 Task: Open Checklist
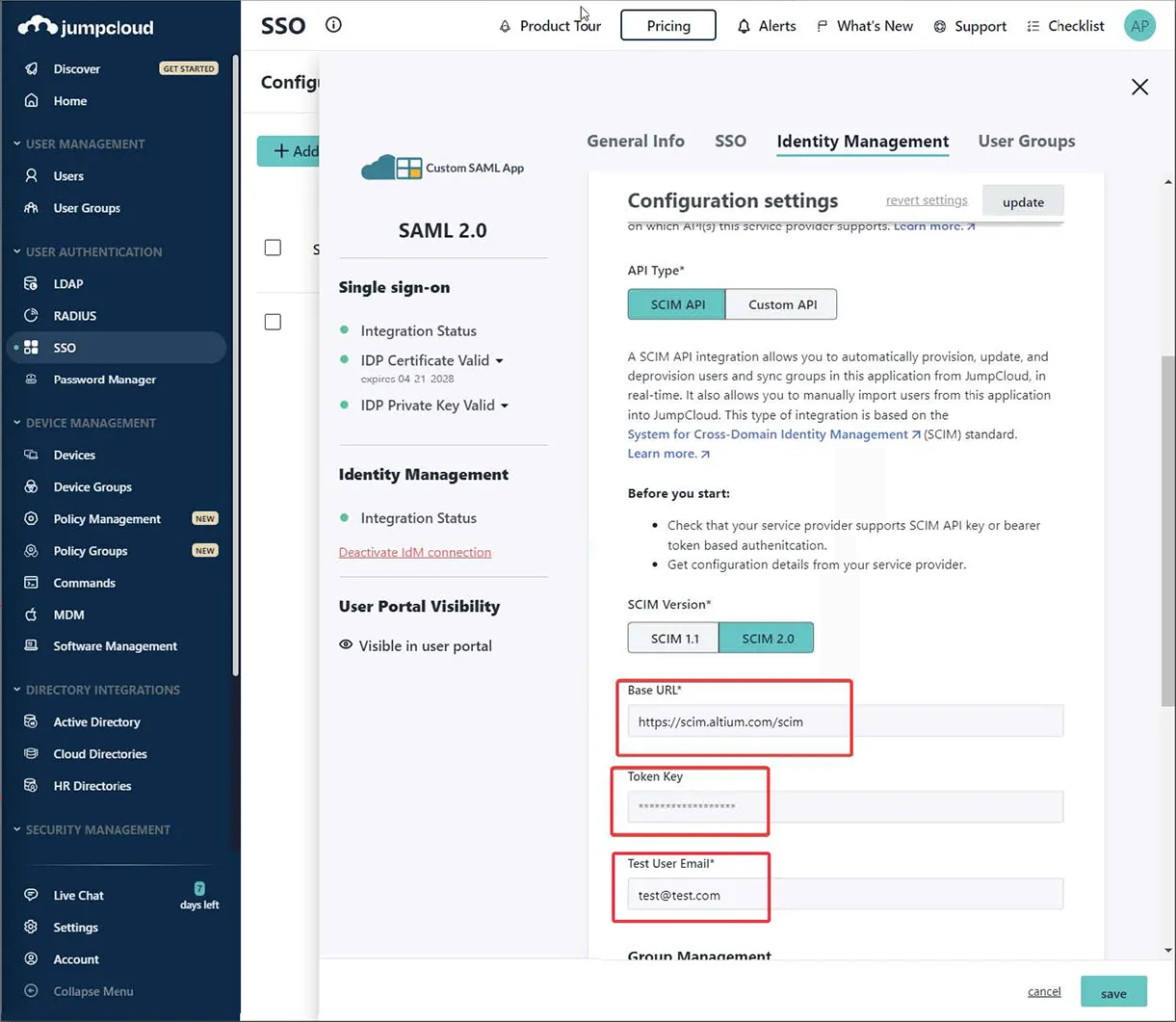(1065, 26)
